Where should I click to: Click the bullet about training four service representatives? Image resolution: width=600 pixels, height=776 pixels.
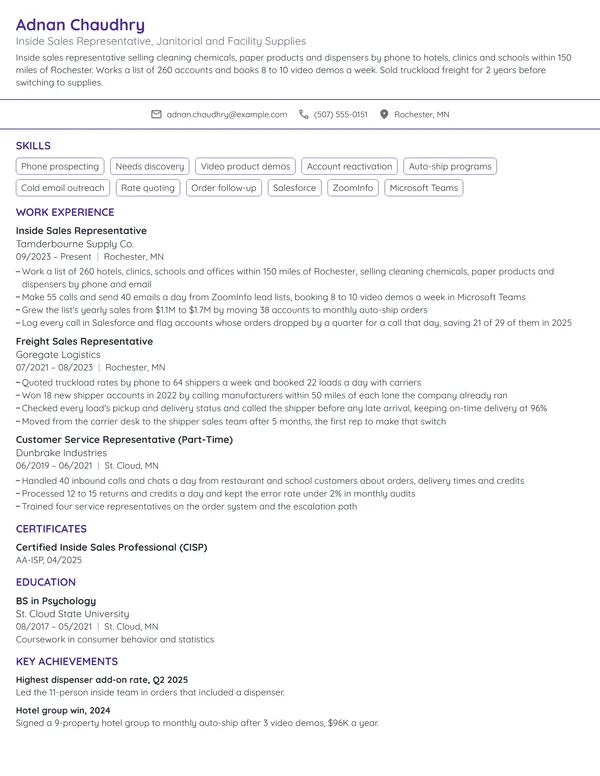click(x=186, y=506)
